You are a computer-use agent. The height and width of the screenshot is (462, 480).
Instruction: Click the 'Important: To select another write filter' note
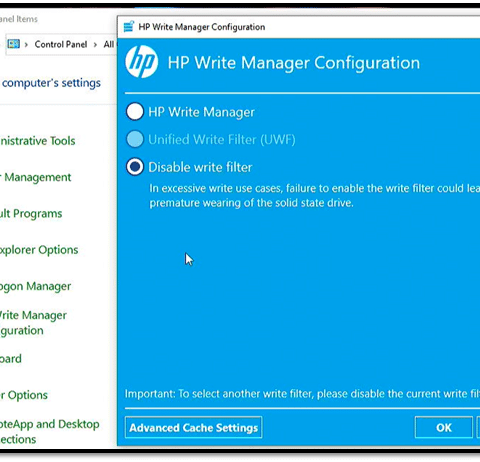pyautogui.click(x=302, y=394)
